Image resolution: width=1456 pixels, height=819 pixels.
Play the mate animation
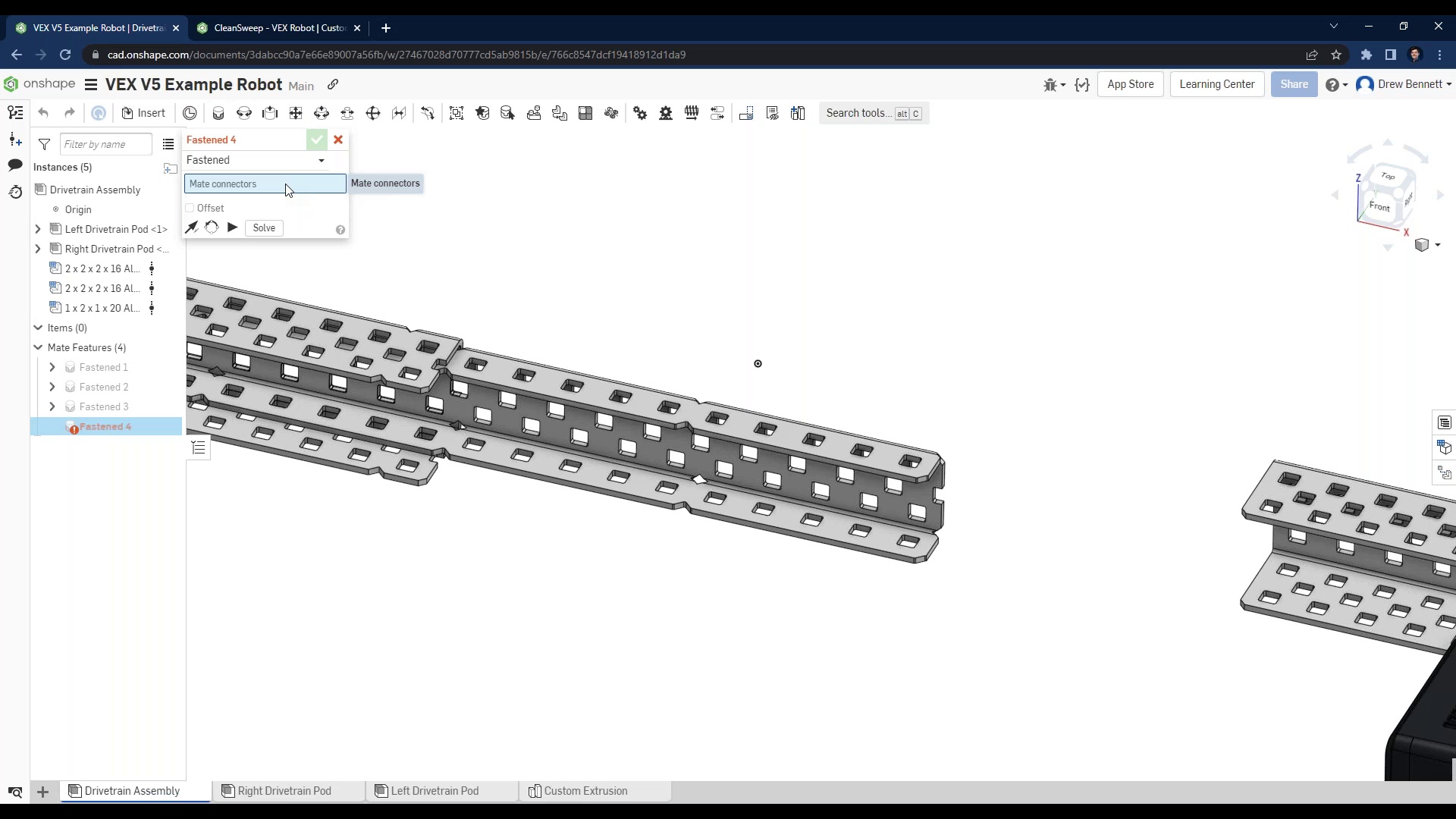(232, 227)
